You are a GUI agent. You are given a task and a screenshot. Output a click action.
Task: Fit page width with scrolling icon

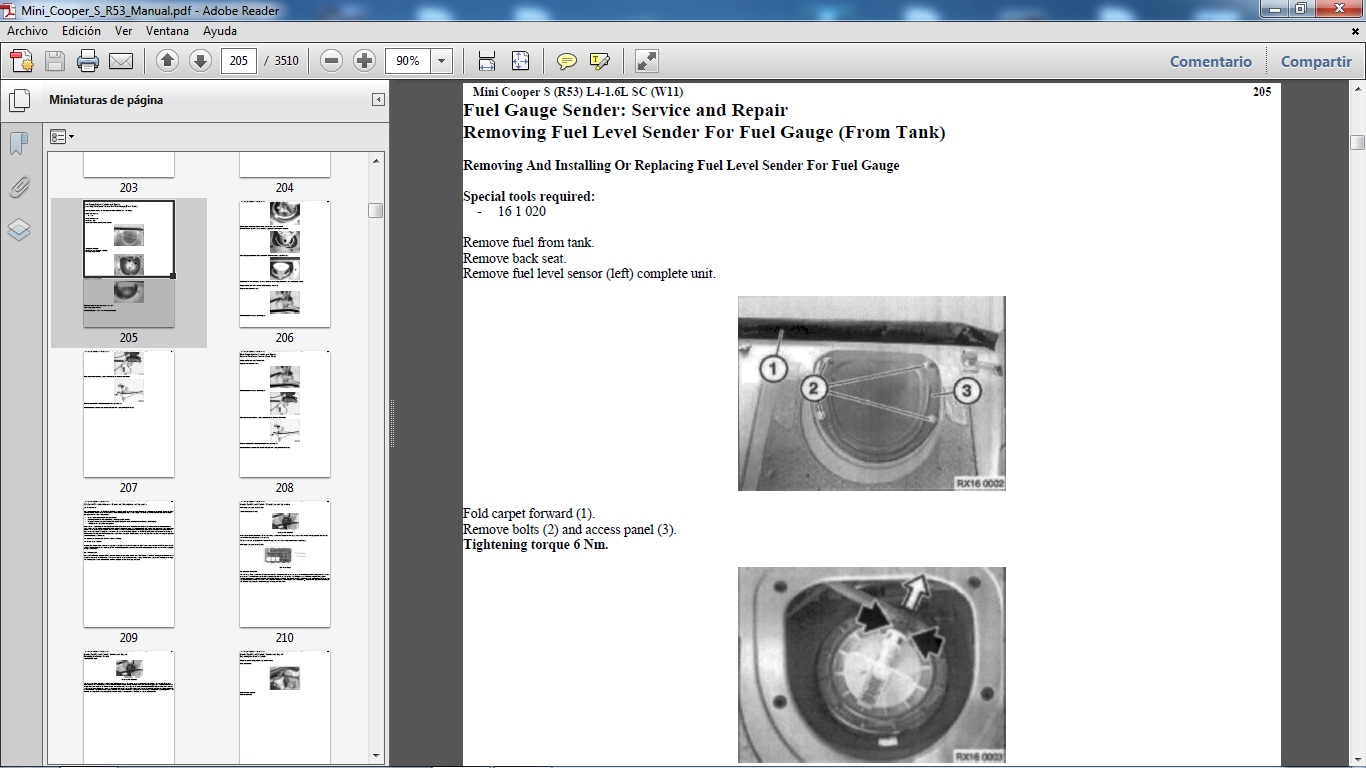[487, 61]
